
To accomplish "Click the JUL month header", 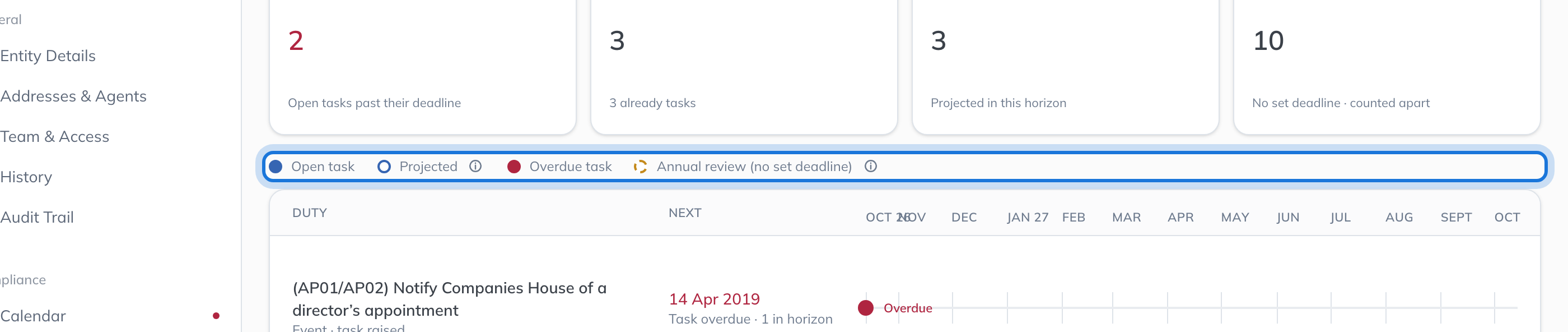I will [1340, 218].
